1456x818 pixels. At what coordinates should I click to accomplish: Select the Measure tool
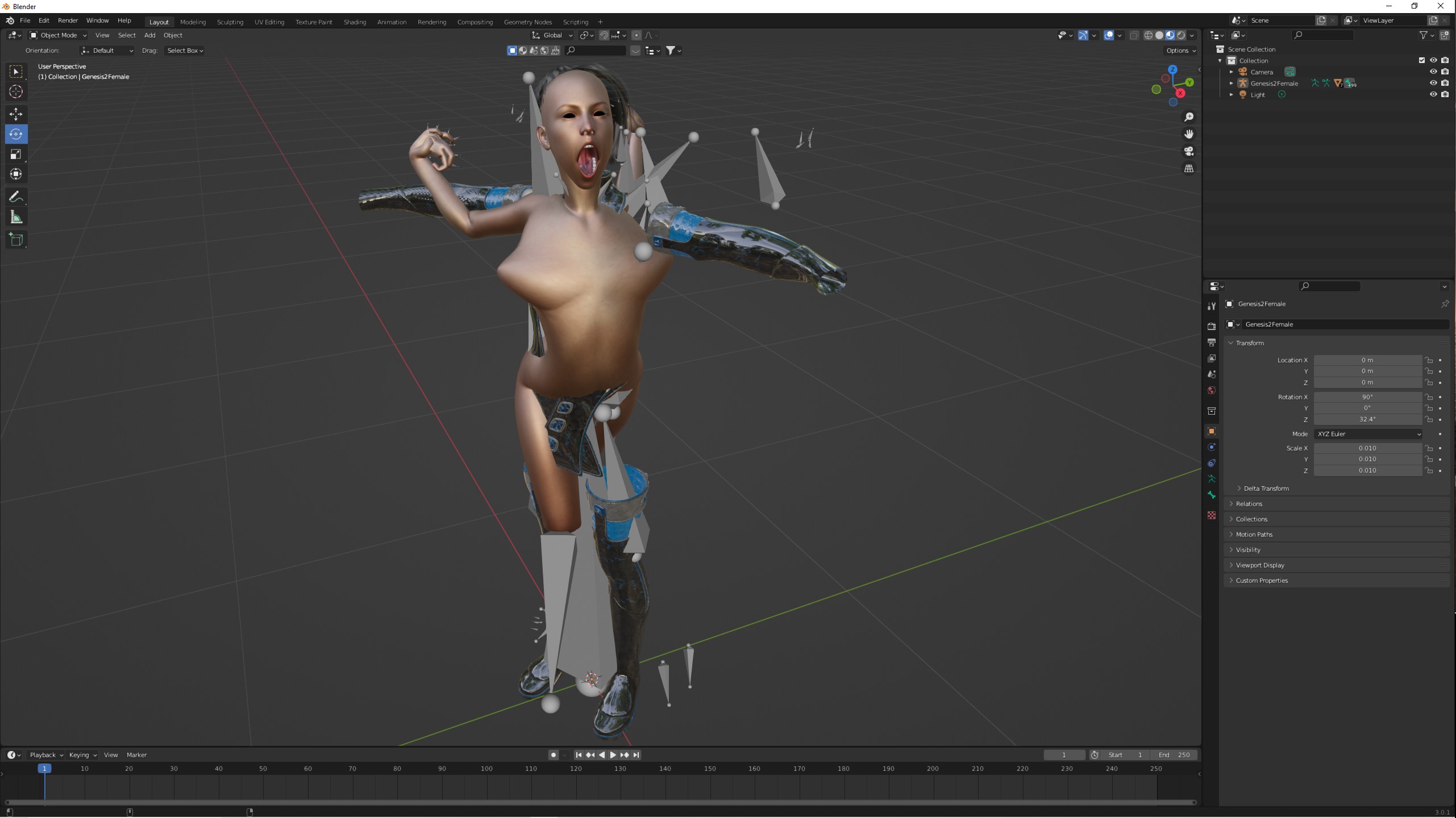coord(16,218)
